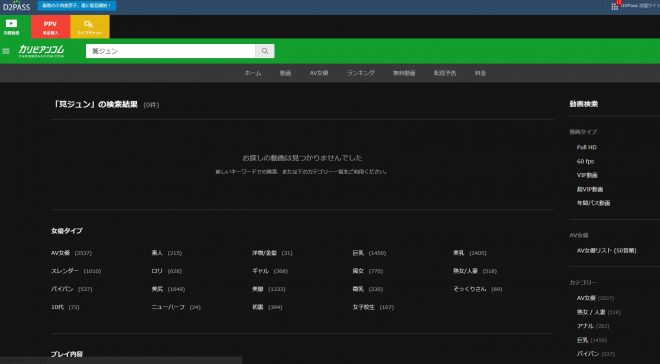Click the 美脚 (1222) category link
Image resolution: width=660 pixels, height=364 pixels.
pos(269,289)
